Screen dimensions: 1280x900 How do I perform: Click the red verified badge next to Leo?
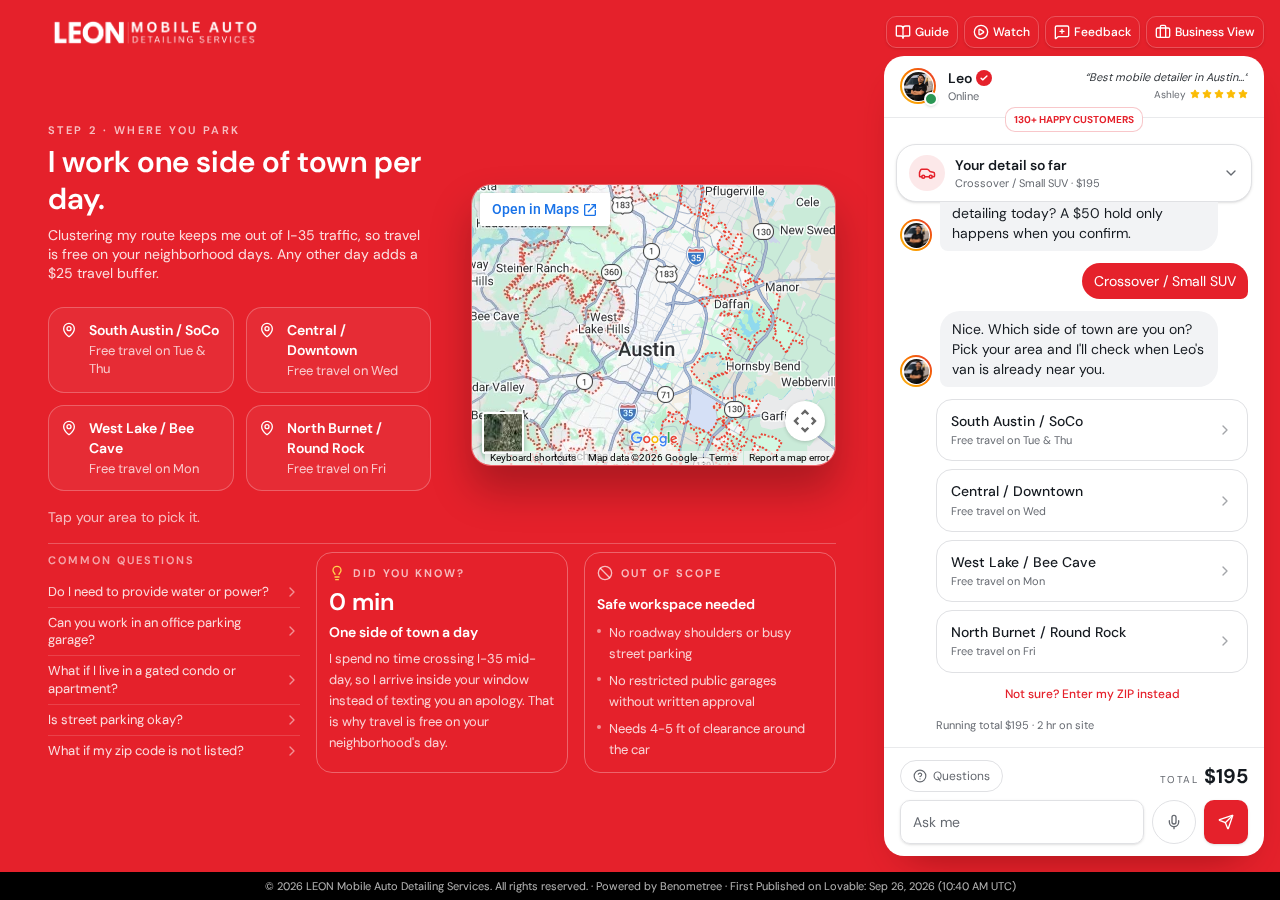tap(984, 78)
